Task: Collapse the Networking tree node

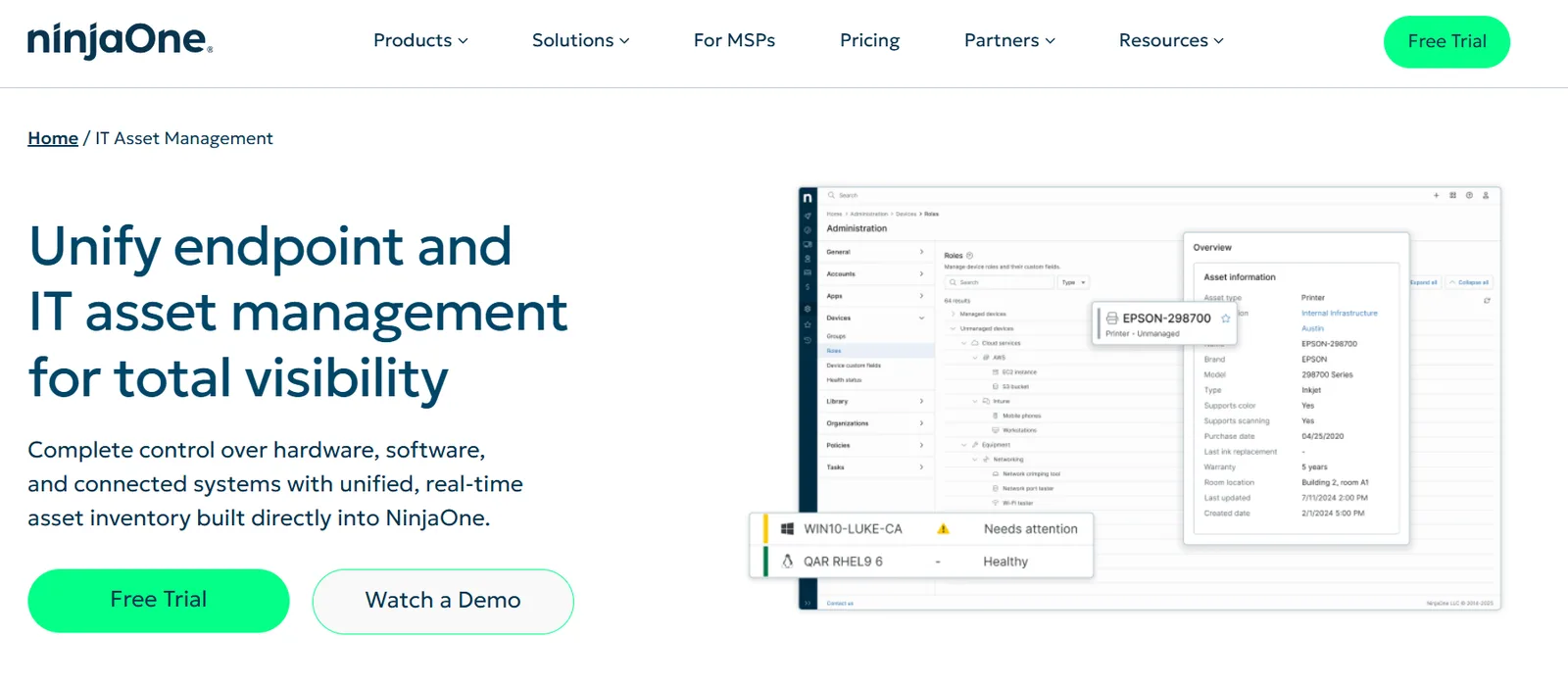Action: coord(974,459)
